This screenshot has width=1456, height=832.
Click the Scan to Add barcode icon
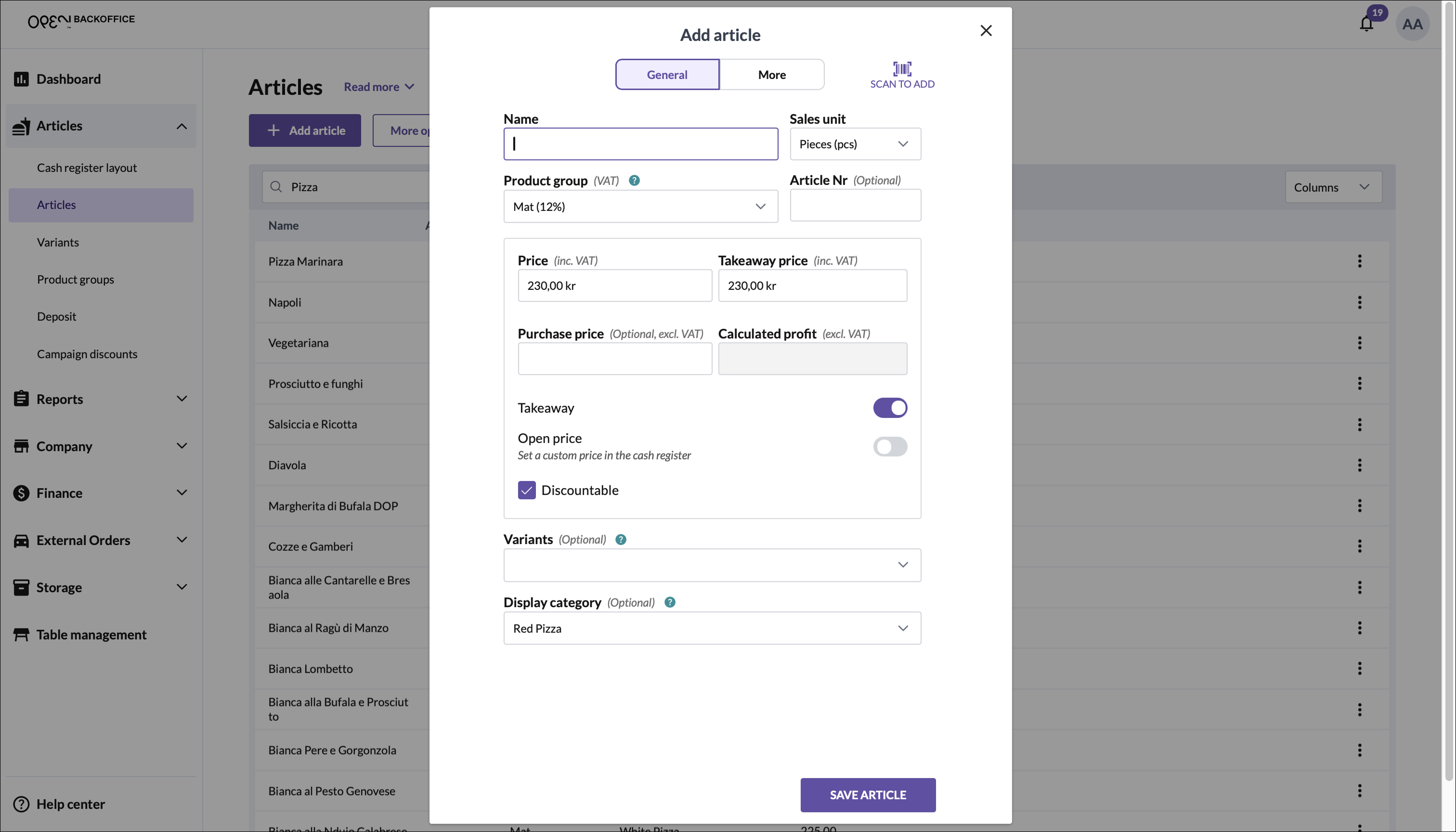(x=902, y=68)
